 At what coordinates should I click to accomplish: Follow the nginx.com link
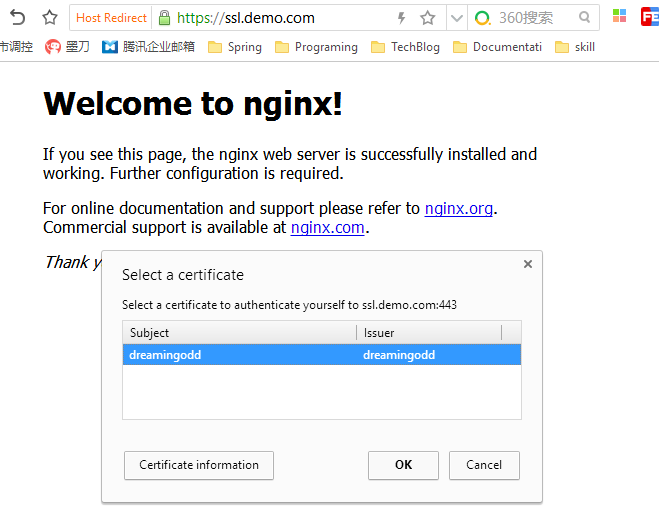[x=327, y=227]
